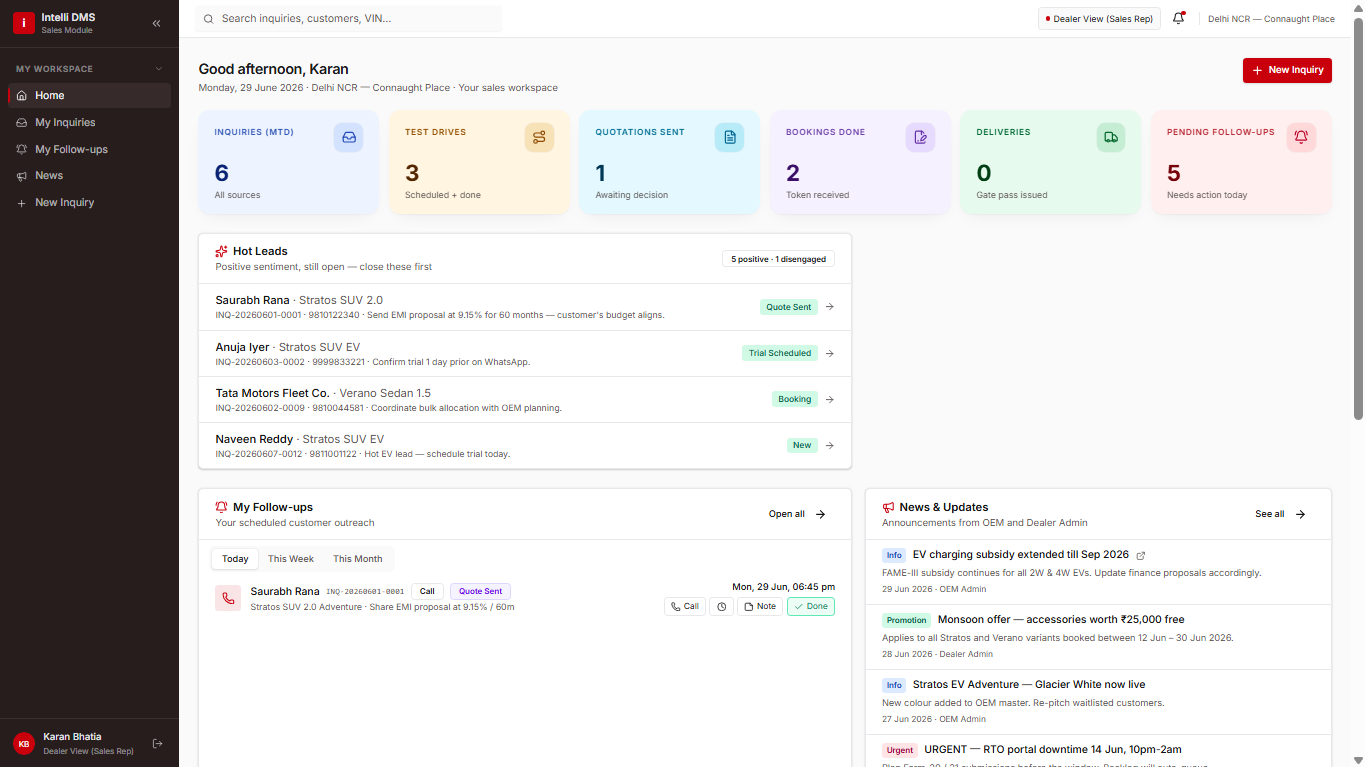Click the Quotations Sent document icon
This screenshot has width=1365, height=767.
click(x=730, y=138)
